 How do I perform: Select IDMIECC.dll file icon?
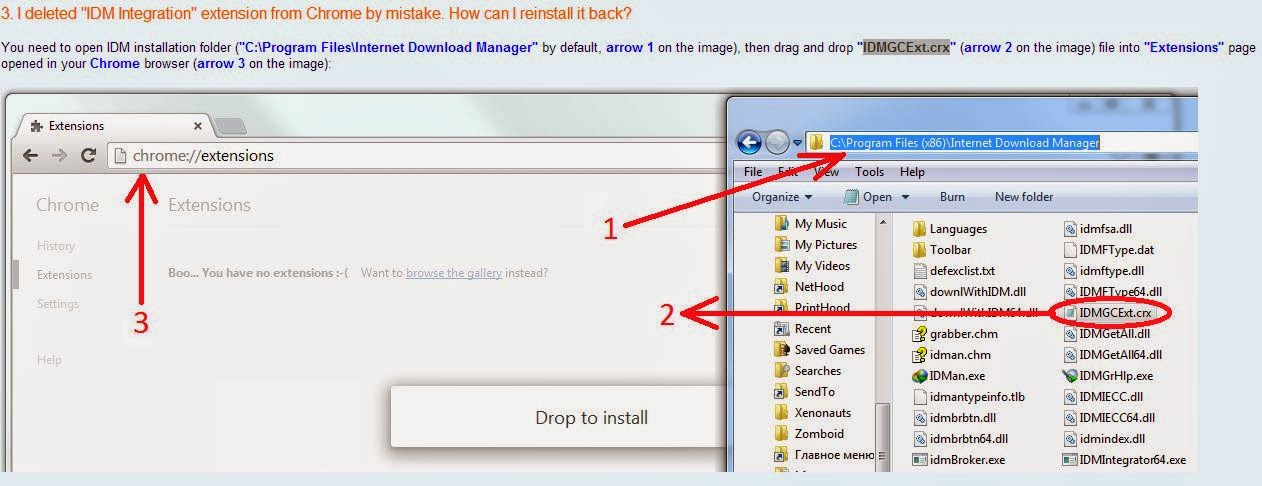click(x=1070, y=397)
